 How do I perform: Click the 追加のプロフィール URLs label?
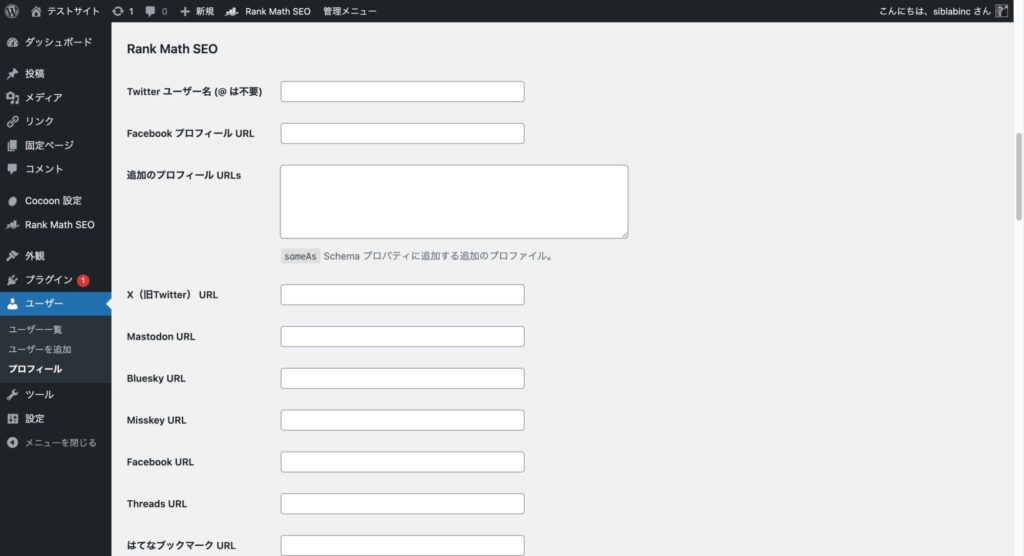184,175
